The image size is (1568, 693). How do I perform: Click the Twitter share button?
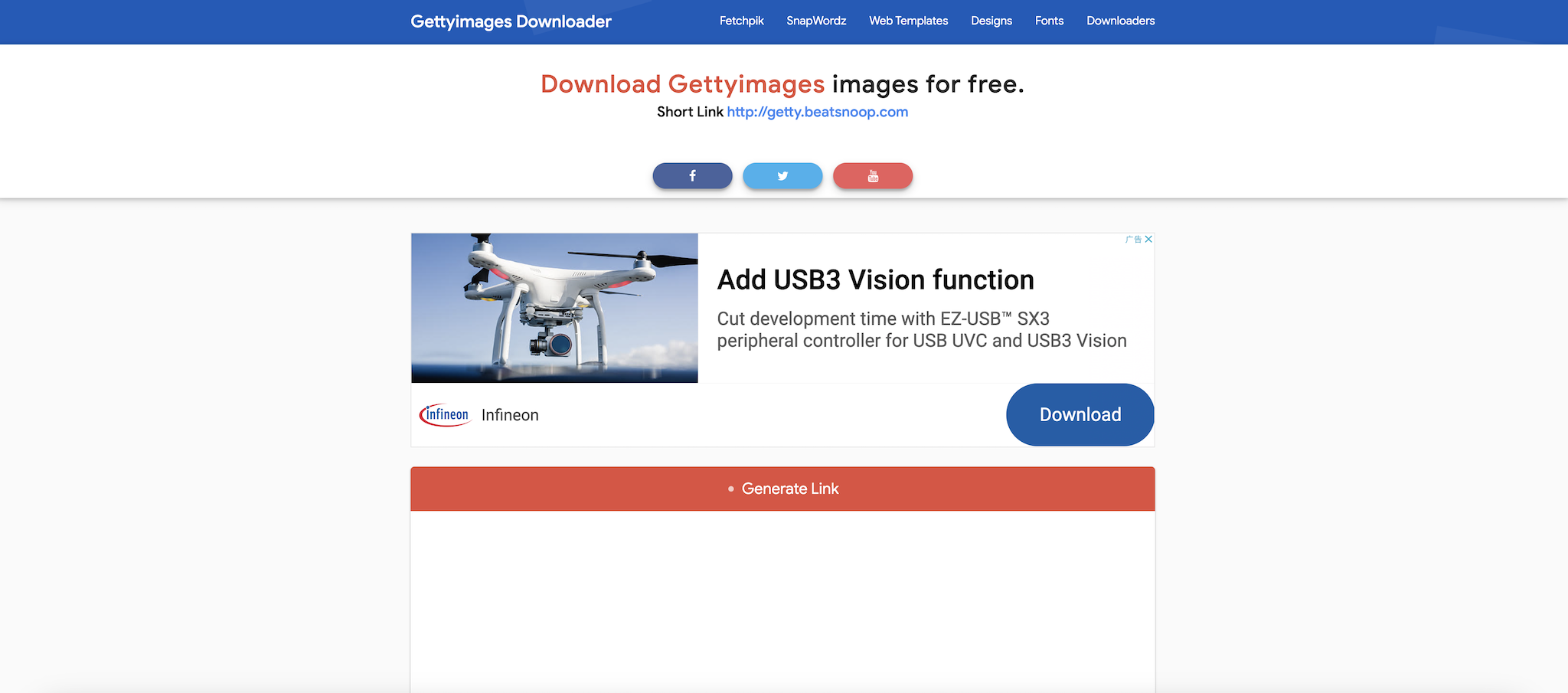pyautogui.click(x=782, y=175)
